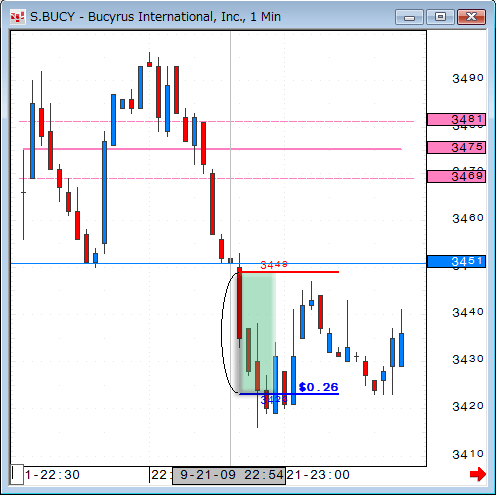Click the 3460 price axis label

[468, 218]
